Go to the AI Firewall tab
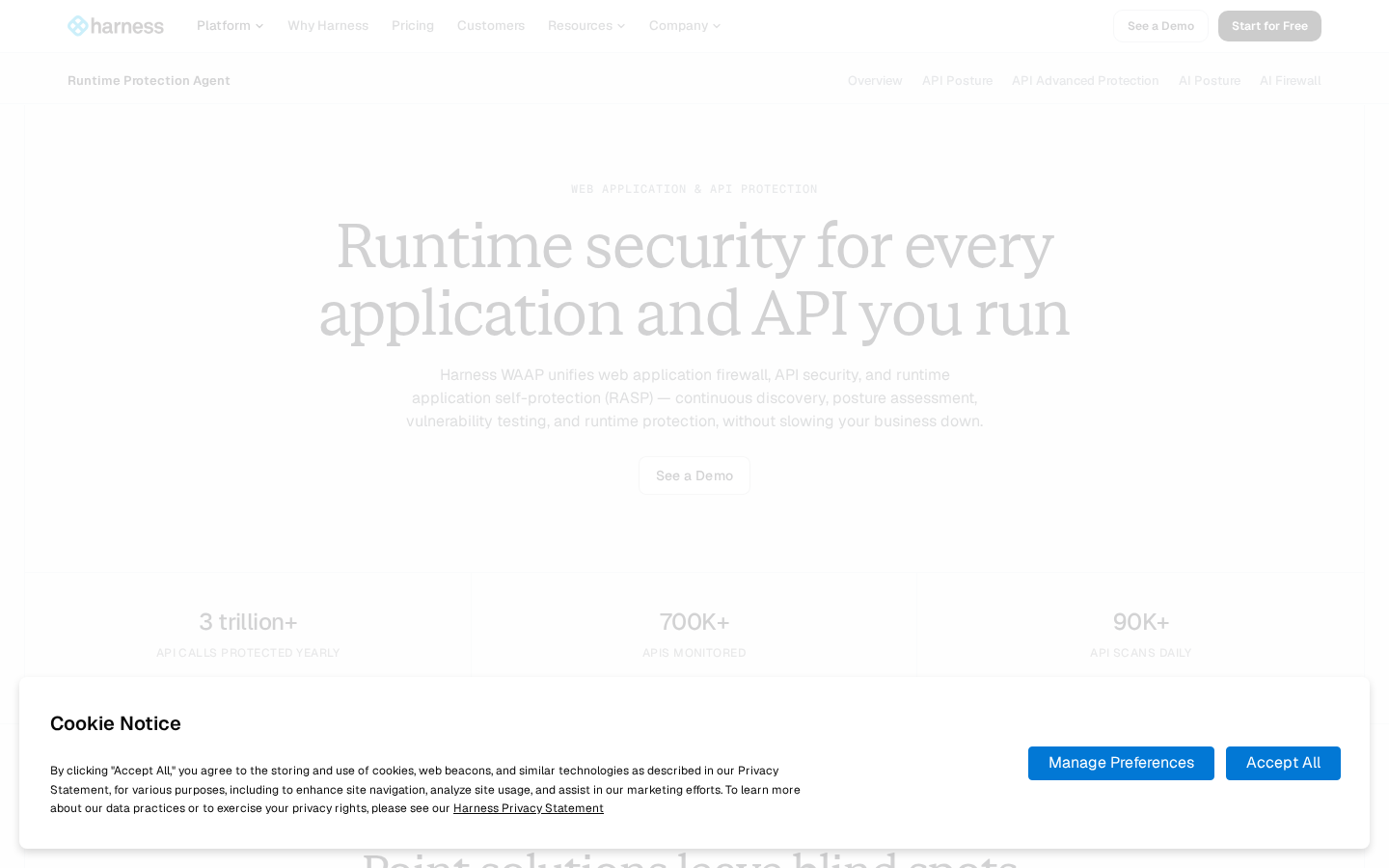Screen dimensions: 1389x868 click(1290, 81)
